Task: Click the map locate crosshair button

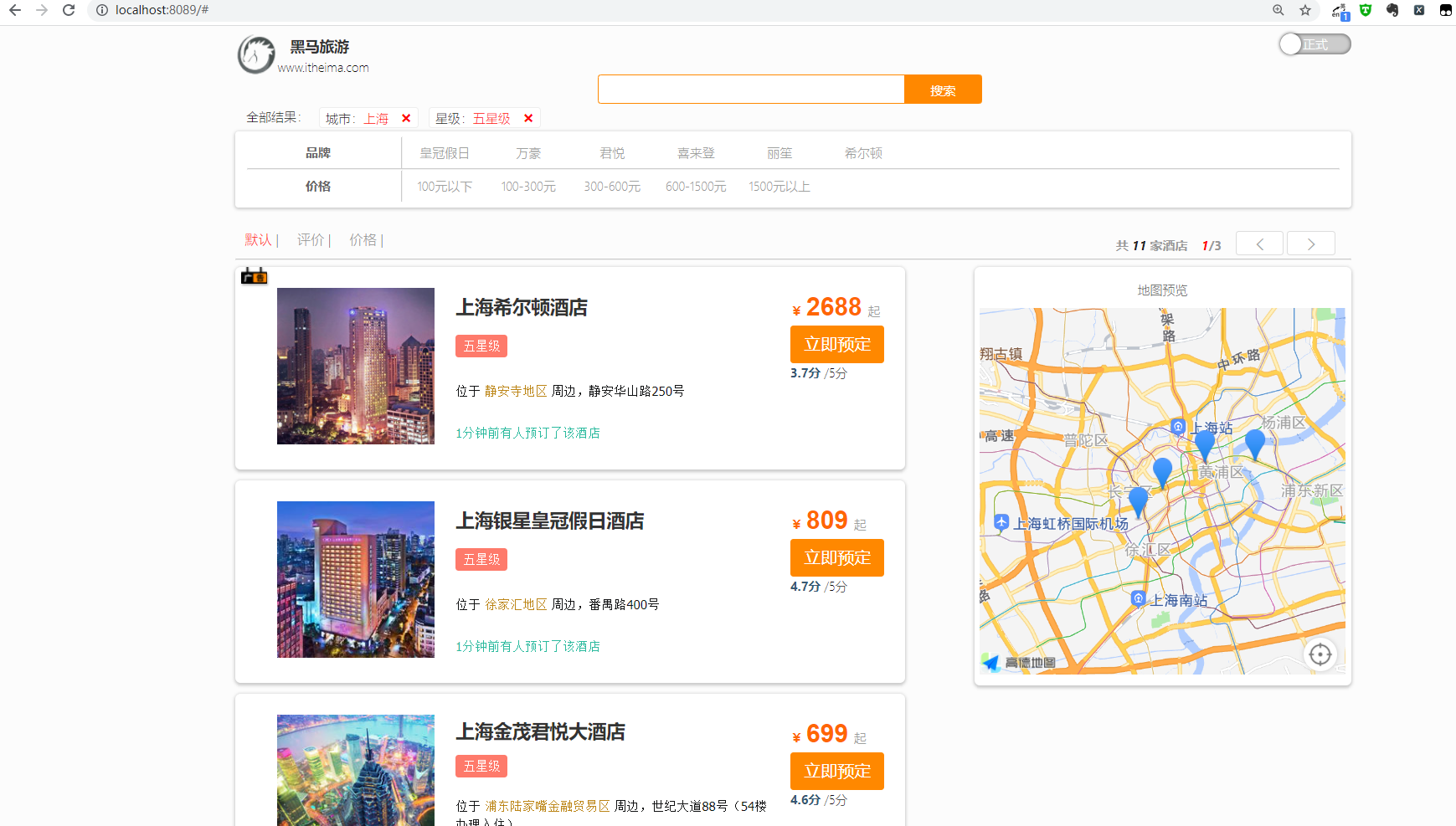Action: tap(1320, 654)
